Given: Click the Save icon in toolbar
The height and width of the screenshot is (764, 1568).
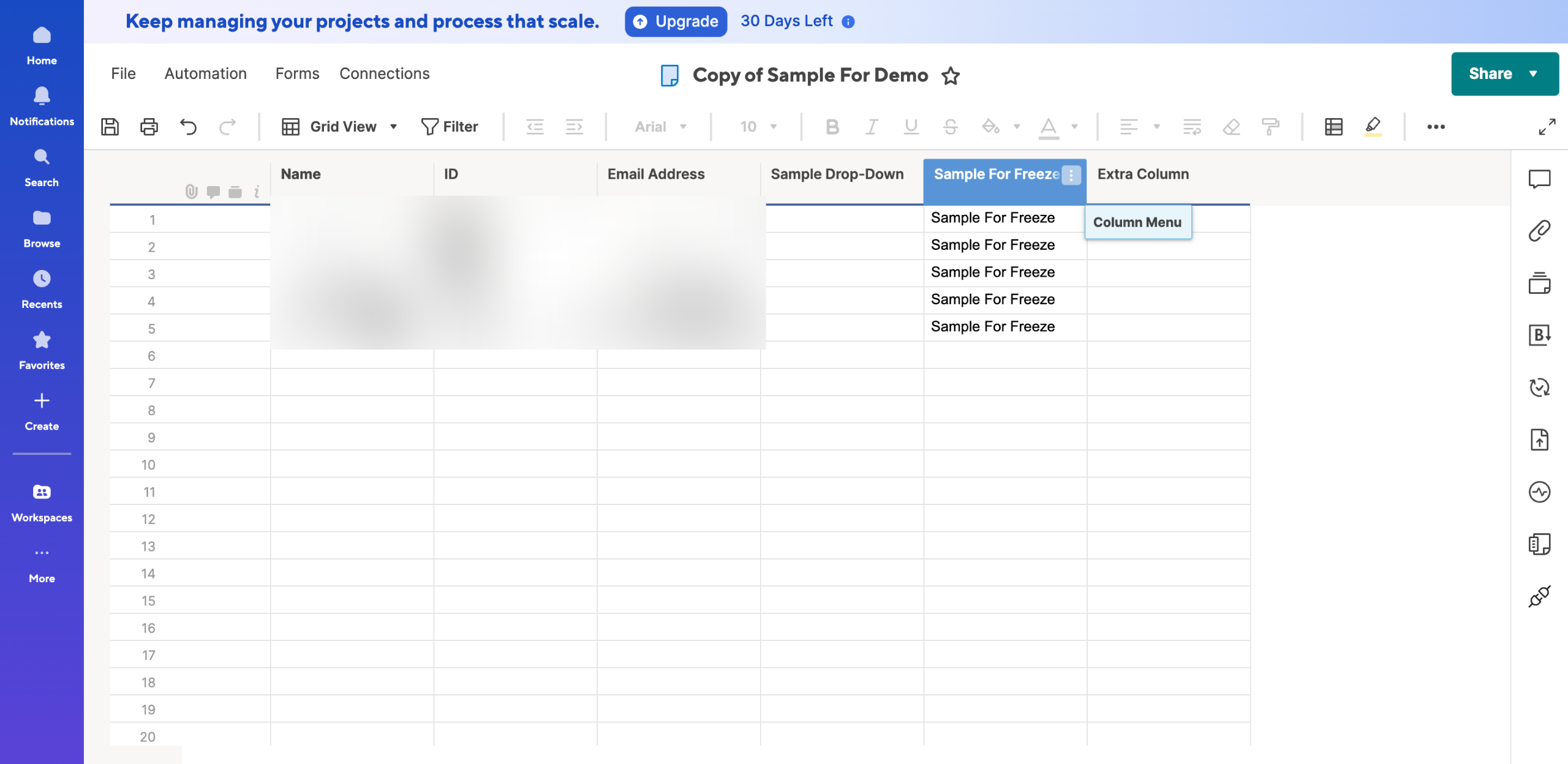Looking at the screenshot, I should [110, 127].
